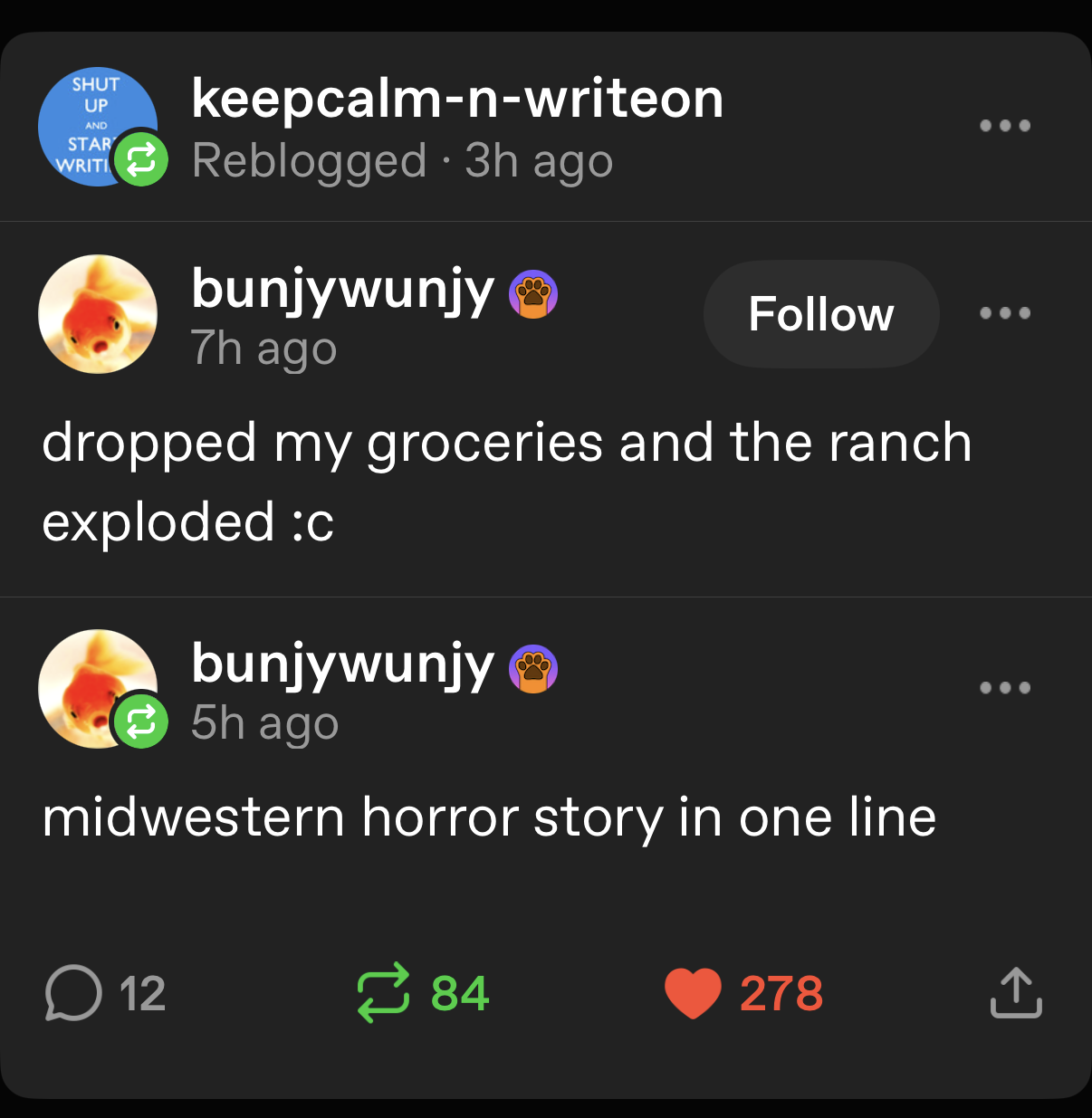This screenshot has width=1092, height=1118.
Task: Tap the "midwestern horror story in one line" text
Action: coord(489,817)
